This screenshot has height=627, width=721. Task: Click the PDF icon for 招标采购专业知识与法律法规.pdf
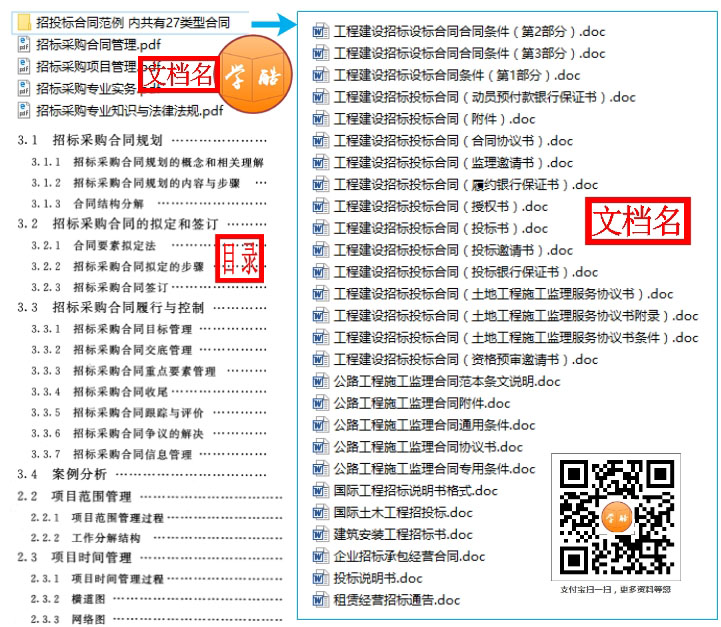point(25,110)
